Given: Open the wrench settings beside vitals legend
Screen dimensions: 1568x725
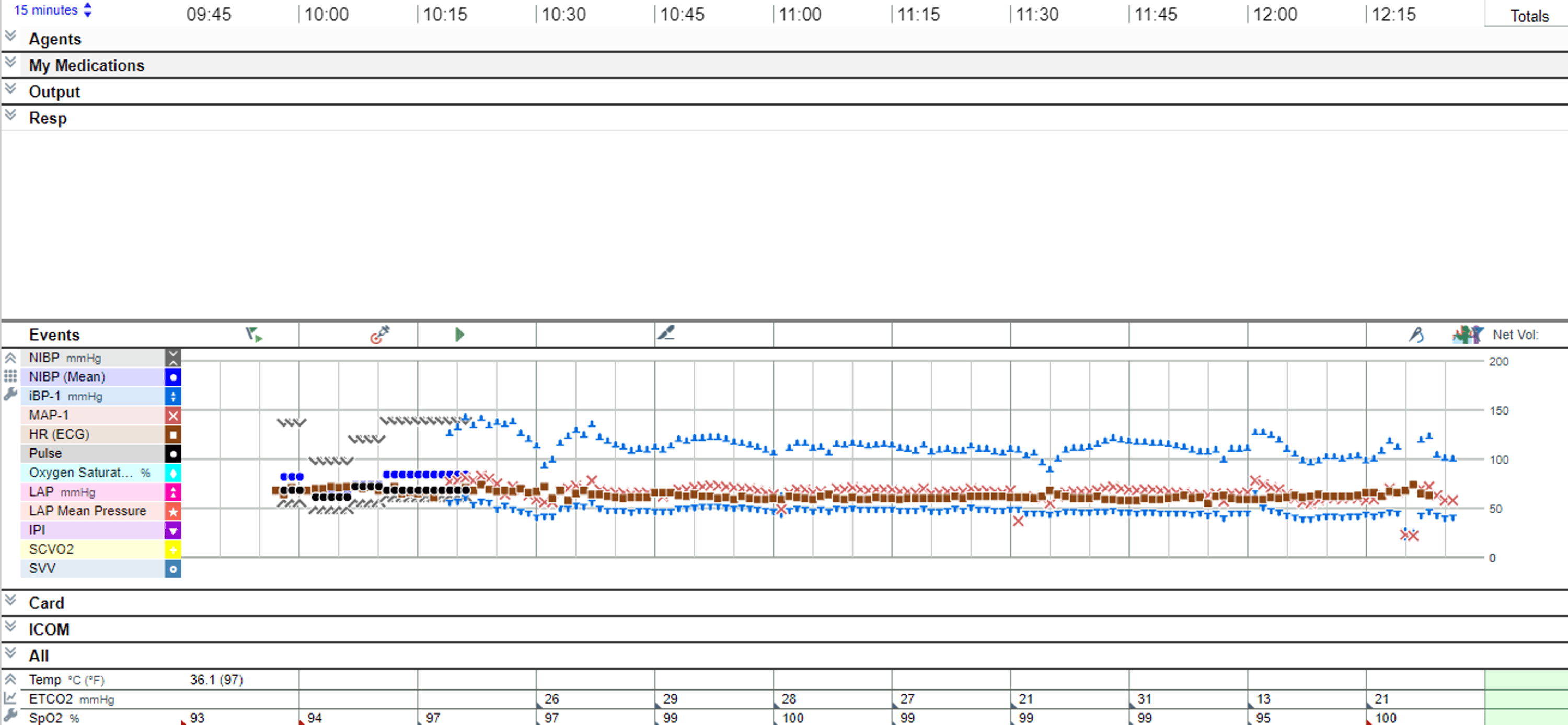Looking at the screenshot, I should (10, 395).
